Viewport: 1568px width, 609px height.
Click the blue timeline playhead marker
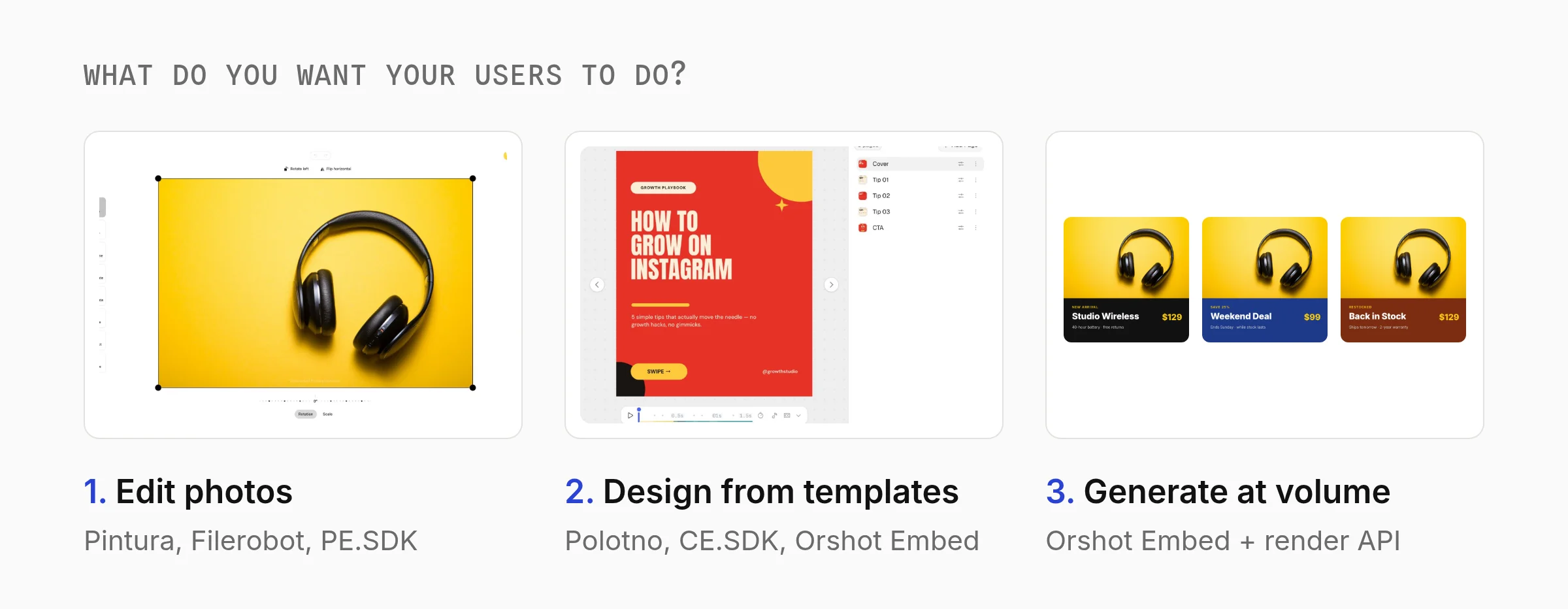coord(638,414)
